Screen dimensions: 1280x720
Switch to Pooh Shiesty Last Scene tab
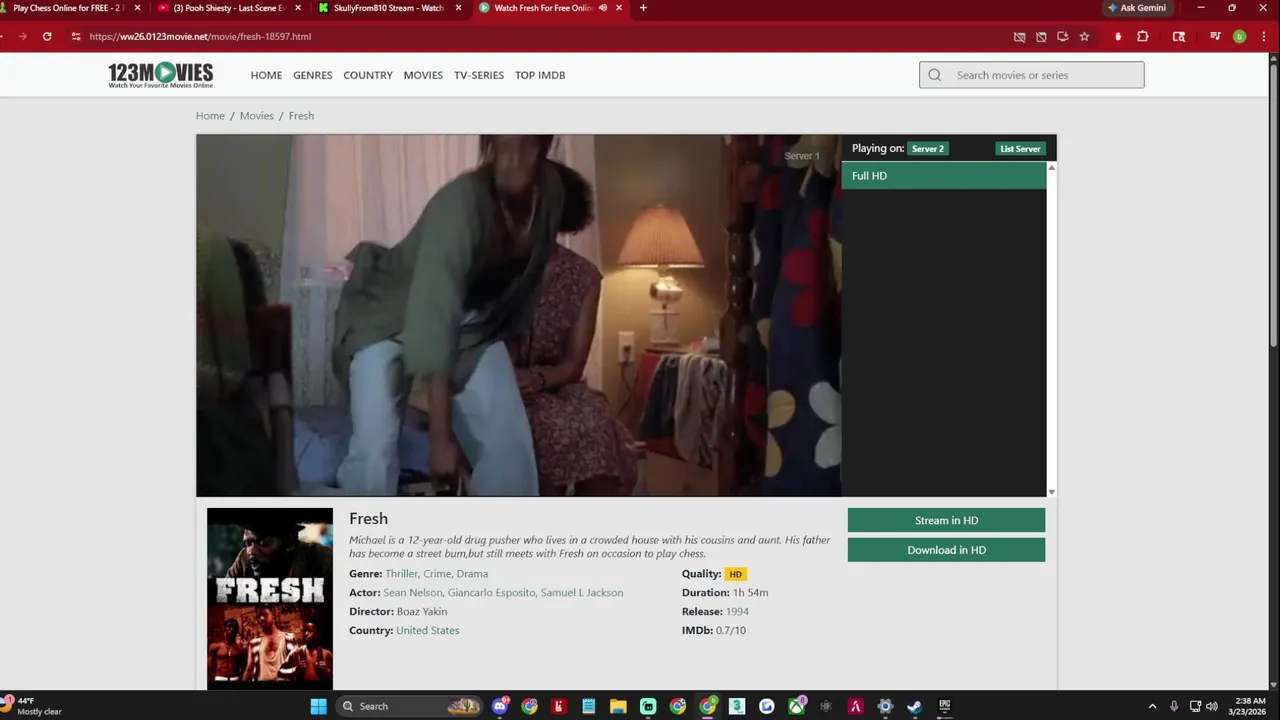[x=228, y=8]
